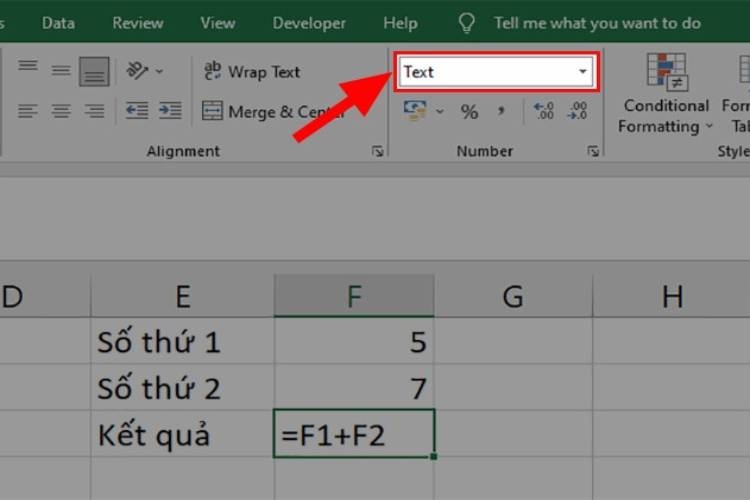This screenshot has width=750, height=500.
Task: Apply Percent Style
Action: coord(469,112)
